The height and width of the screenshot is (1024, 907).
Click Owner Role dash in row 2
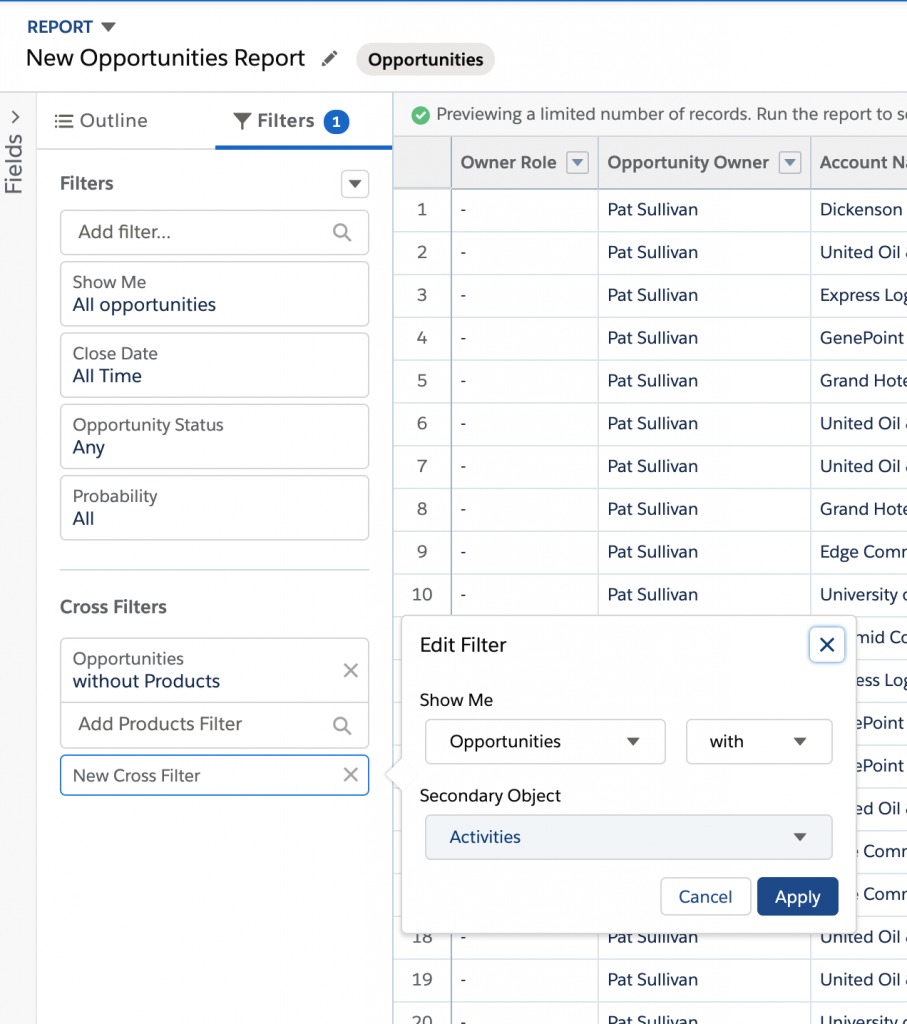click(463, 253)
